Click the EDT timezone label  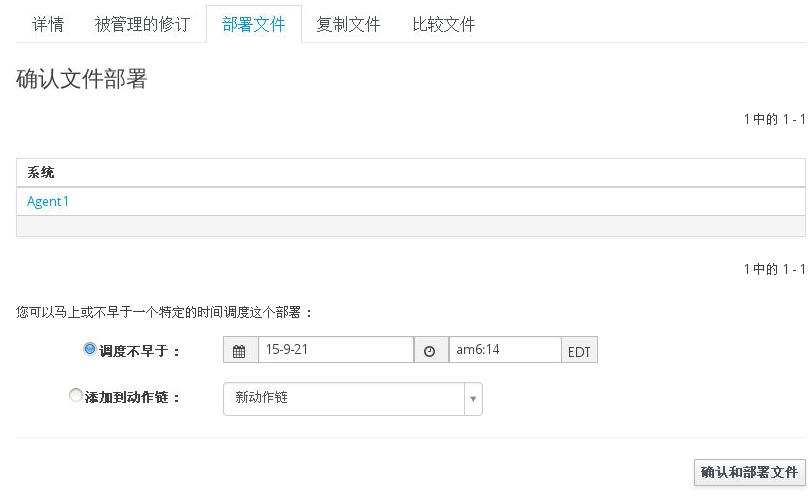[579, 351]
